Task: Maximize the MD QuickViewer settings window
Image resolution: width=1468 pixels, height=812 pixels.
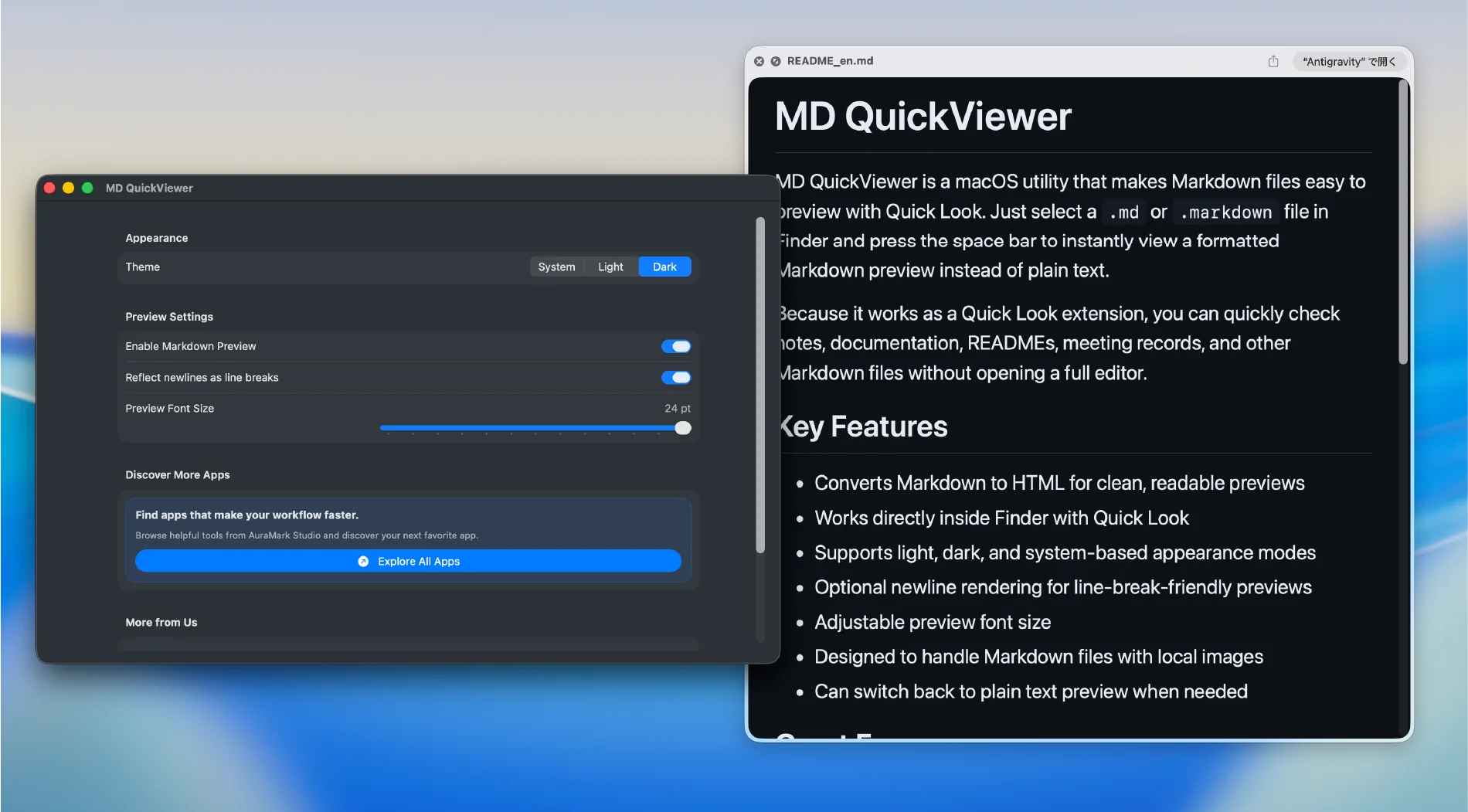Action: point(87,188)
